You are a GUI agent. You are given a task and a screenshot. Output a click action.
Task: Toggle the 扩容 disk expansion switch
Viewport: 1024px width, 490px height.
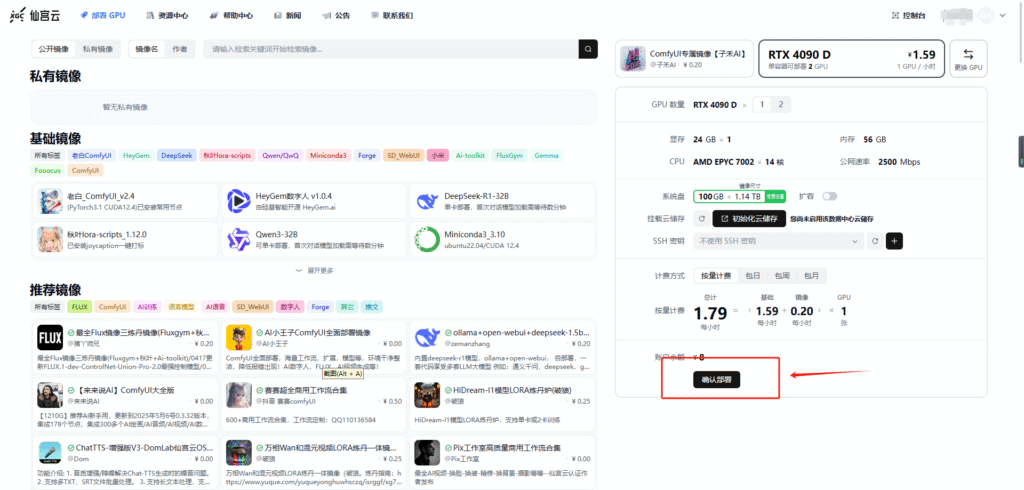click(x=829, y=196)
